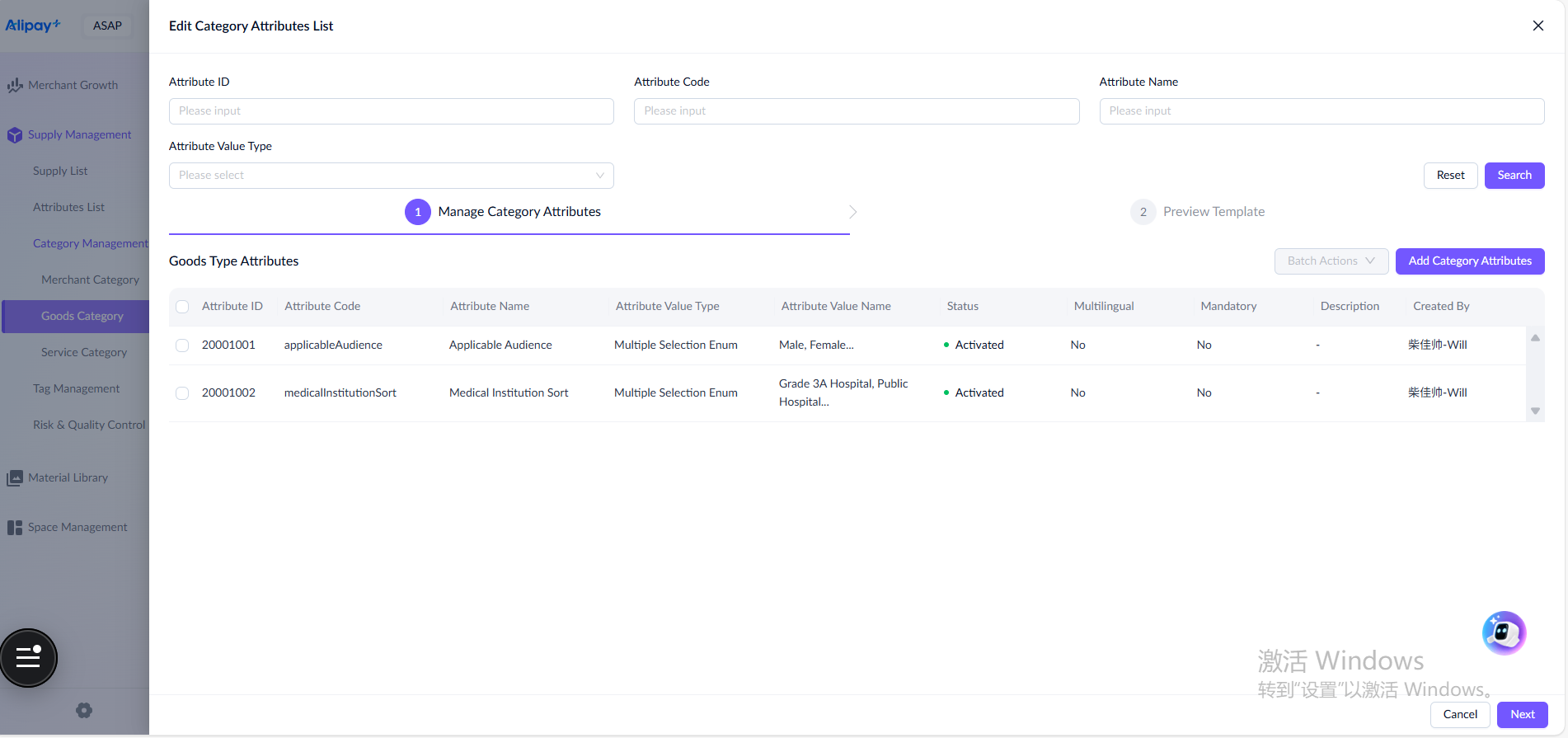Close the Edit Category Attributes dialog
Image resolution: width=1568 pixels, height=738 pixels.
tap(1537, 26)
